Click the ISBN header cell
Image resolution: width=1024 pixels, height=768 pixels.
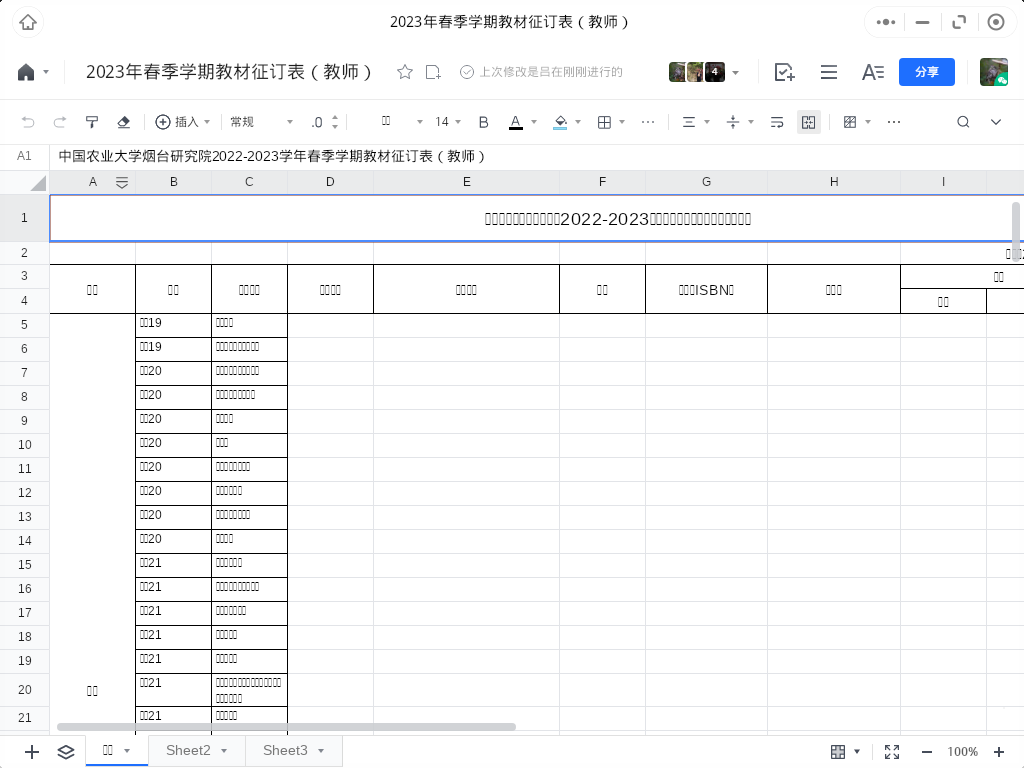707,289
